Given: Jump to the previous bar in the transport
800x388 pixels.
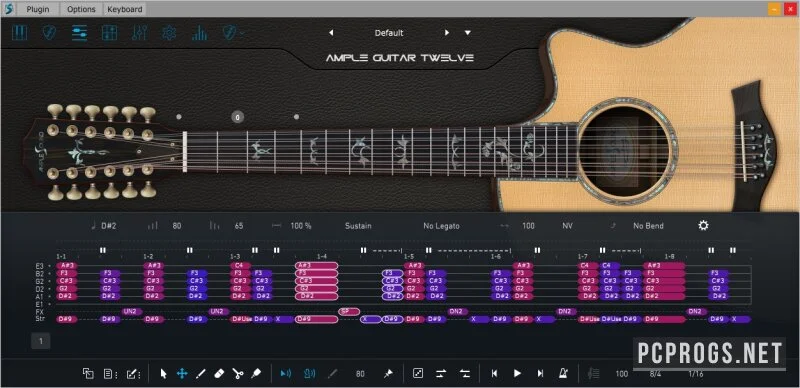Looking at the screenshot, I should [x=494, y=374].
